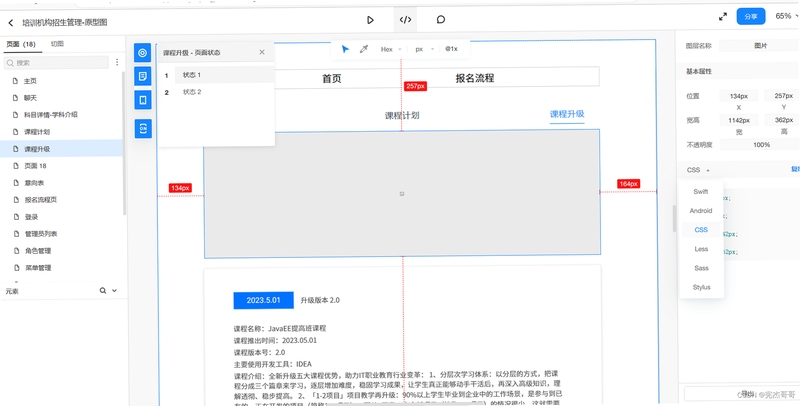Click 首页 in the canvas navigation
Viewport: 800px width, 406px height.
332,79
